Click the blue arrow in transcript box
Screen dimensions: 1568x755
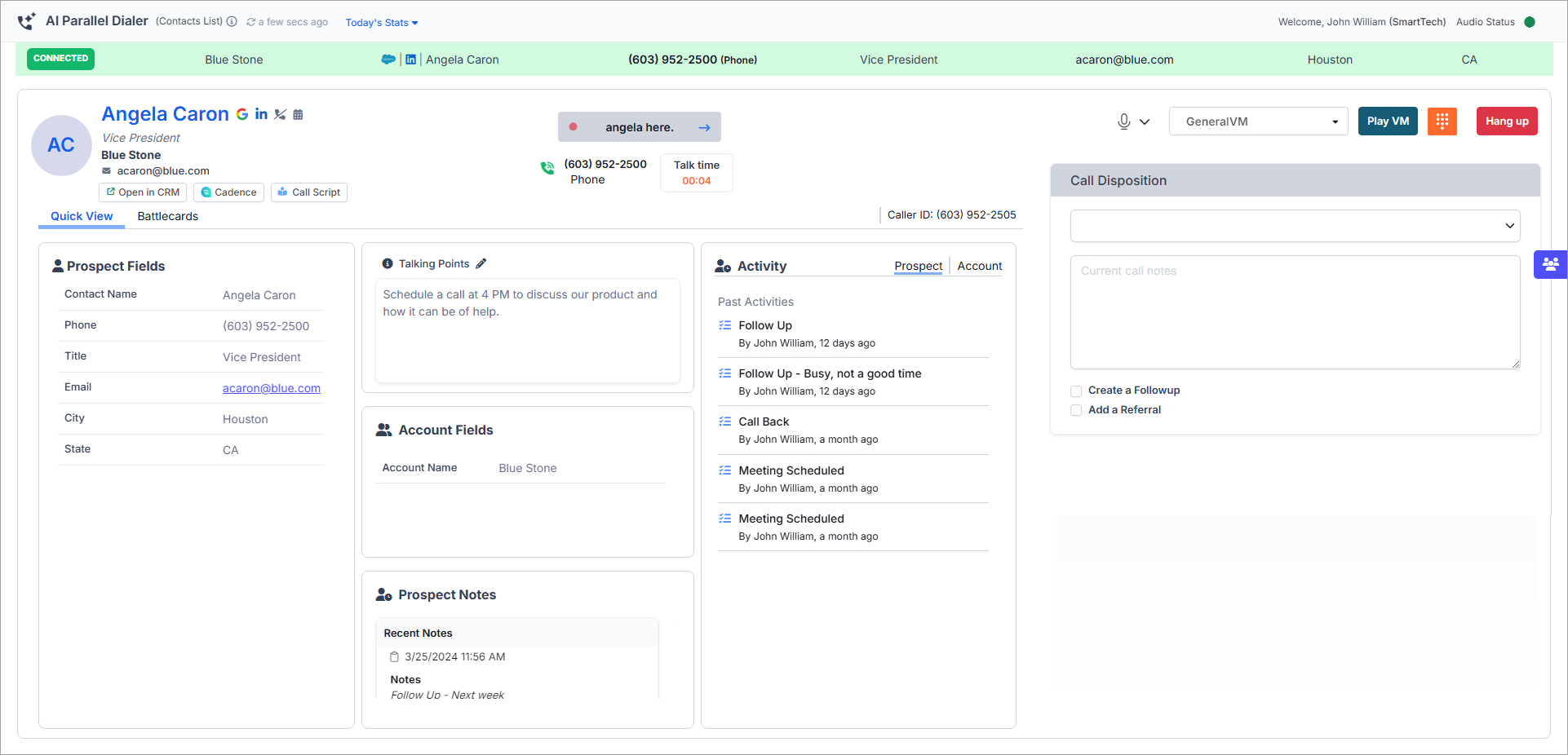704,128
